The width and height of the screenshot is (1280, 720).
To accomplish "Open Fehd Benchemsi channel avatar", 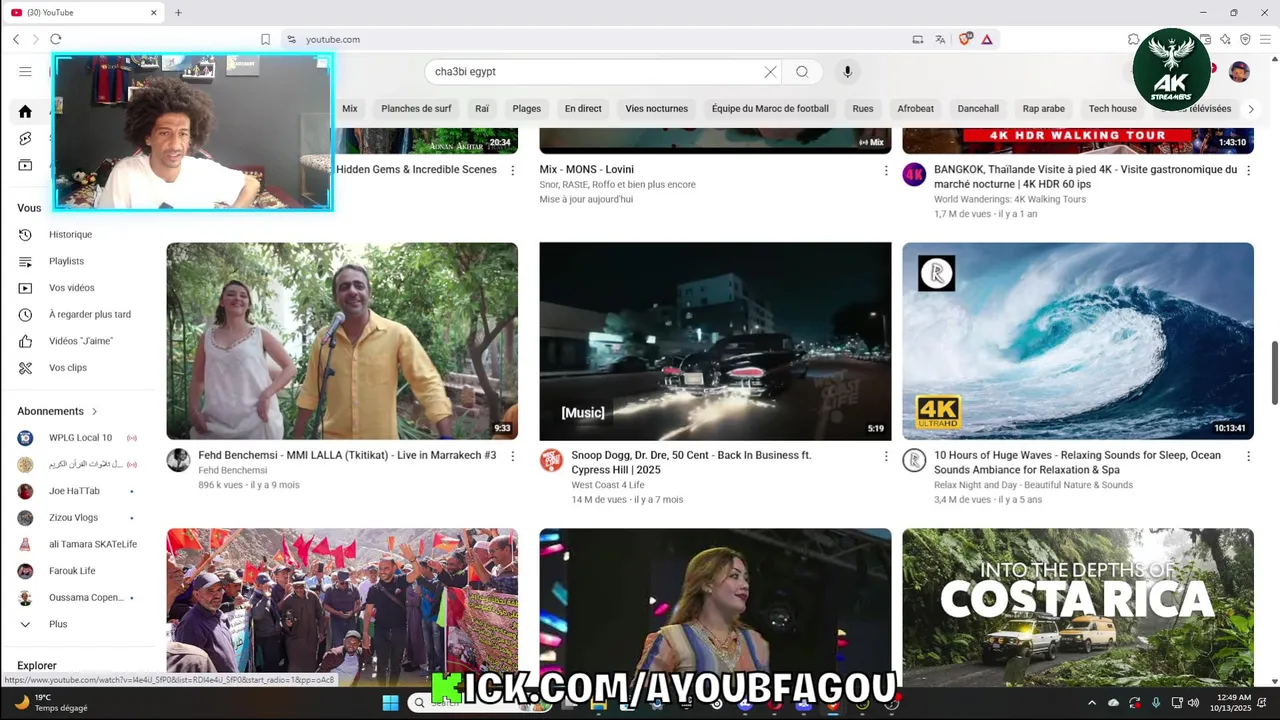I will (x=178, y=460).
